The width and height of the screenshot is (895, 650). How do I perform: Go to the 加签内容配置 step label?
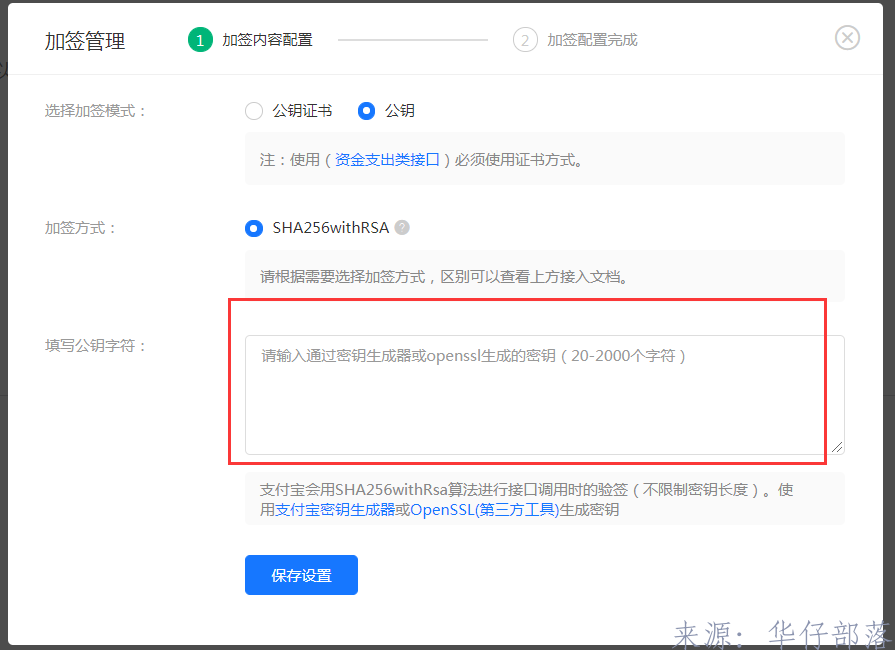pos(267,40)
